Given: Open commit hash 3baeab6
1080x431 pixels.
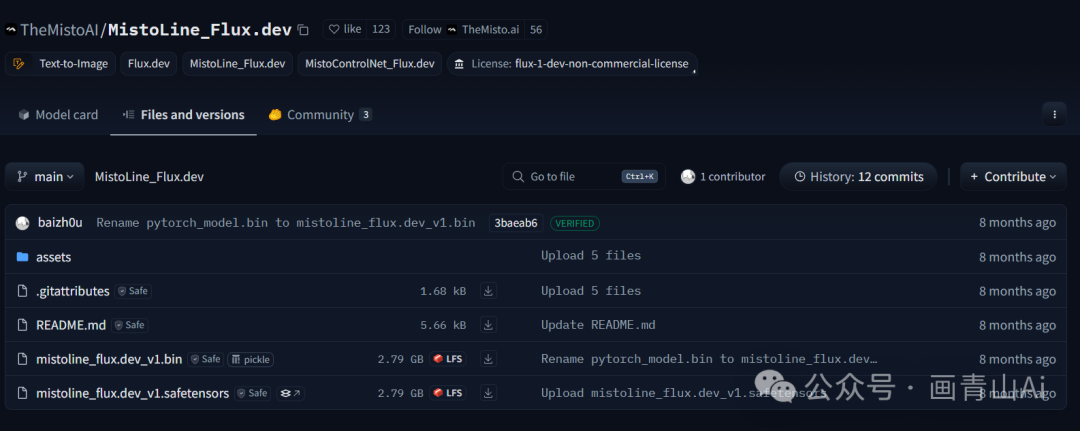Looking at the screenshot, I should (x=516, y=223).
